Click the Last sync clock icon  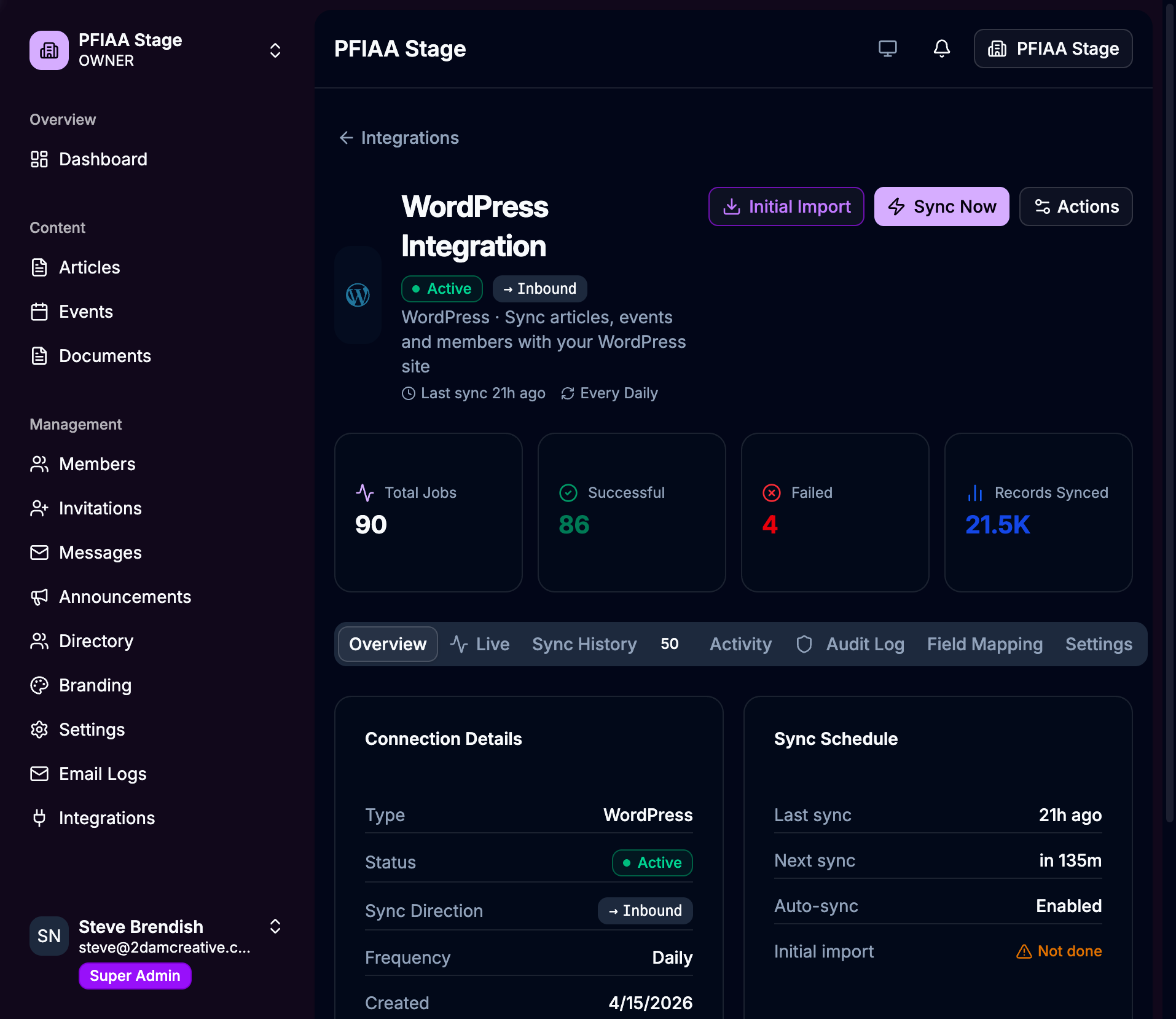pos(409,393)
